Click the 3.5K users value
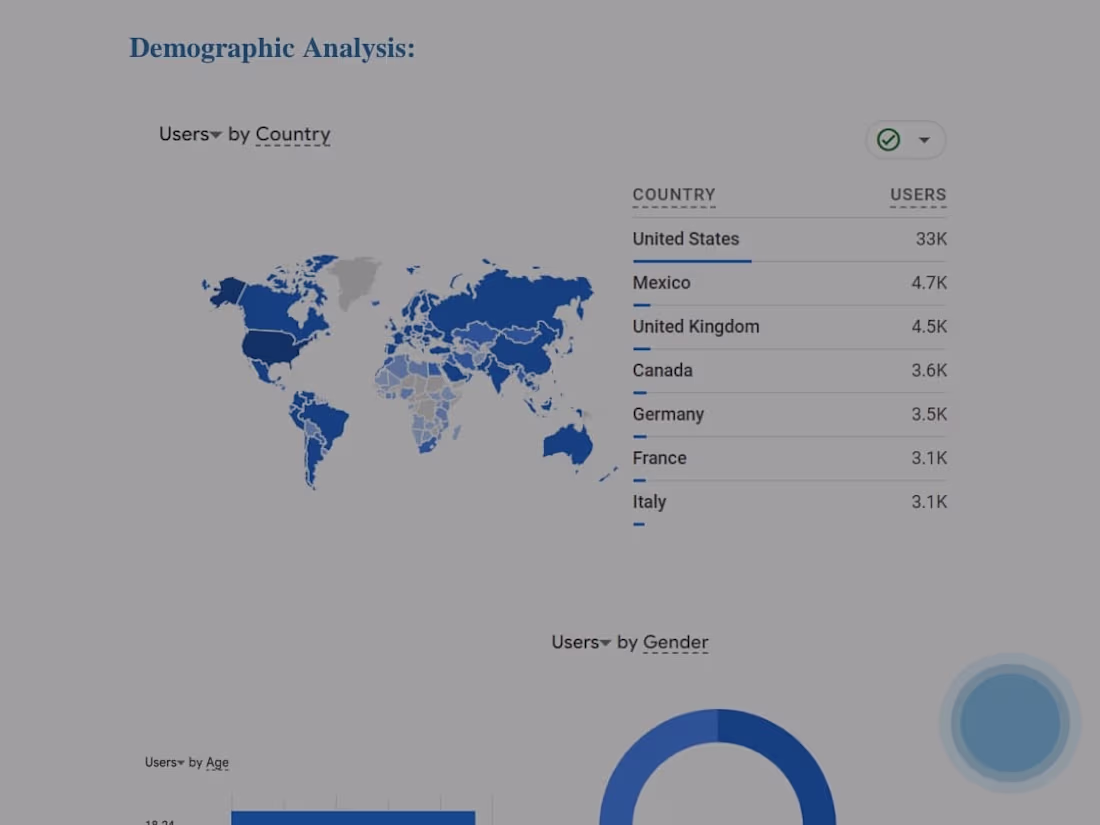1100x825 pixels. coord(929,415)
